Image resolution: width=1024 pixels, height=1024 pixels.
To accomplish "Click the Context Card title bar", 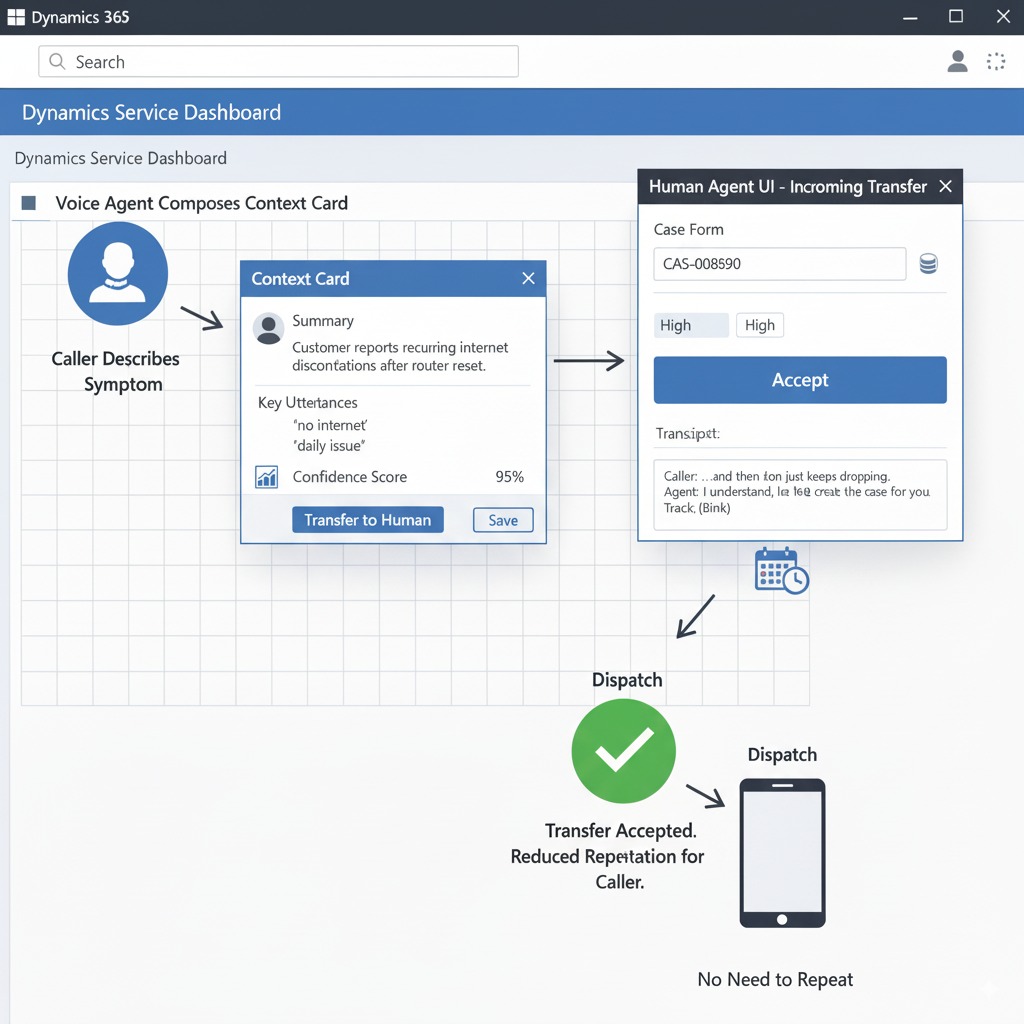I will tap(393, 279).
